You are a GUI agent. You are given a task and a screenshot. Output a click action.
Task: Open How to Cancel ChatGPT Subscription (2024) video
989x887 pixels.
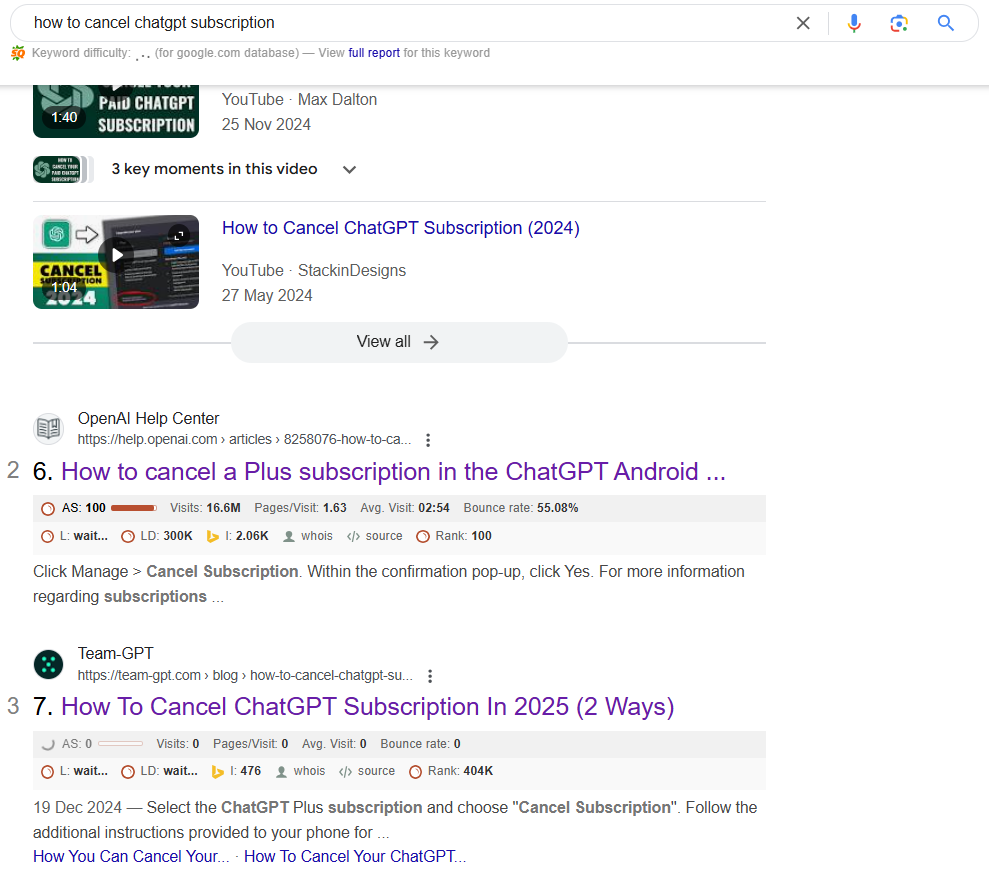click(401, 228)
